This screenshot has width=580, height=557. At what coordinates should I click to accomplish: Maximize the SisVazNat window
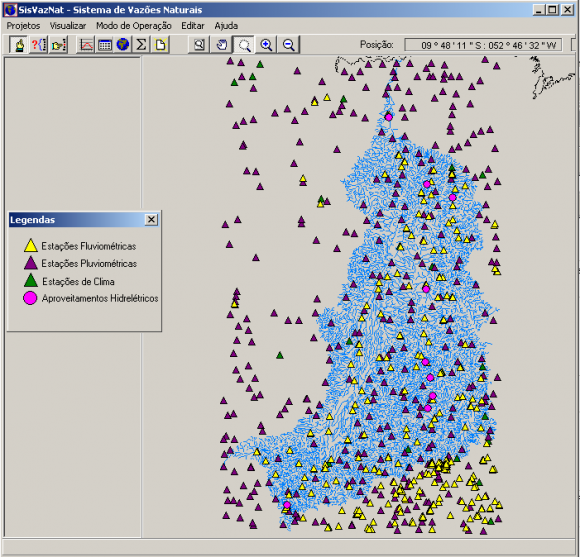553,10
